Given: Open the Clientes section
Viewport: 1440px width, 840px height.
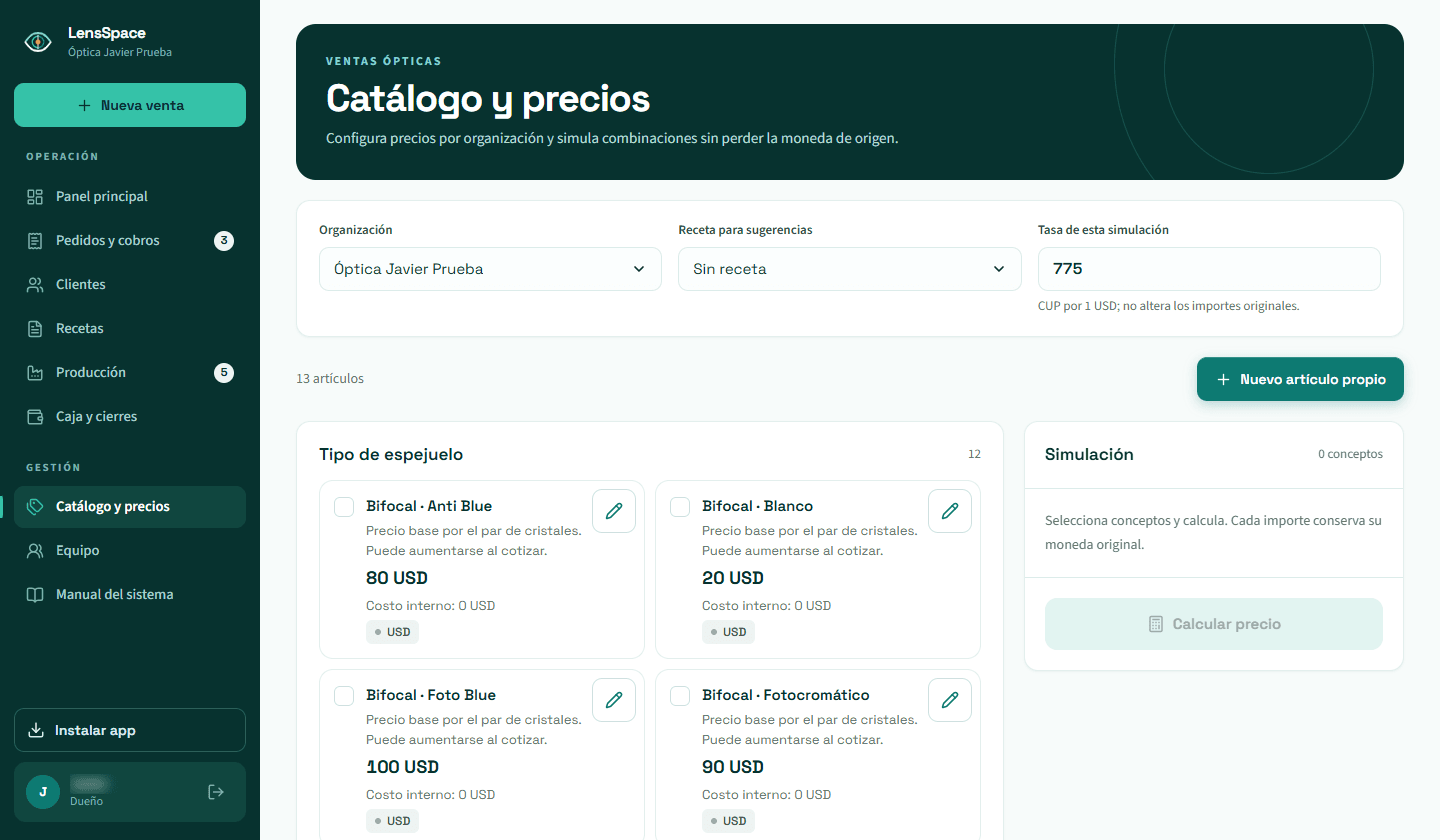Looking at the screenshot, I should point(130,285).
